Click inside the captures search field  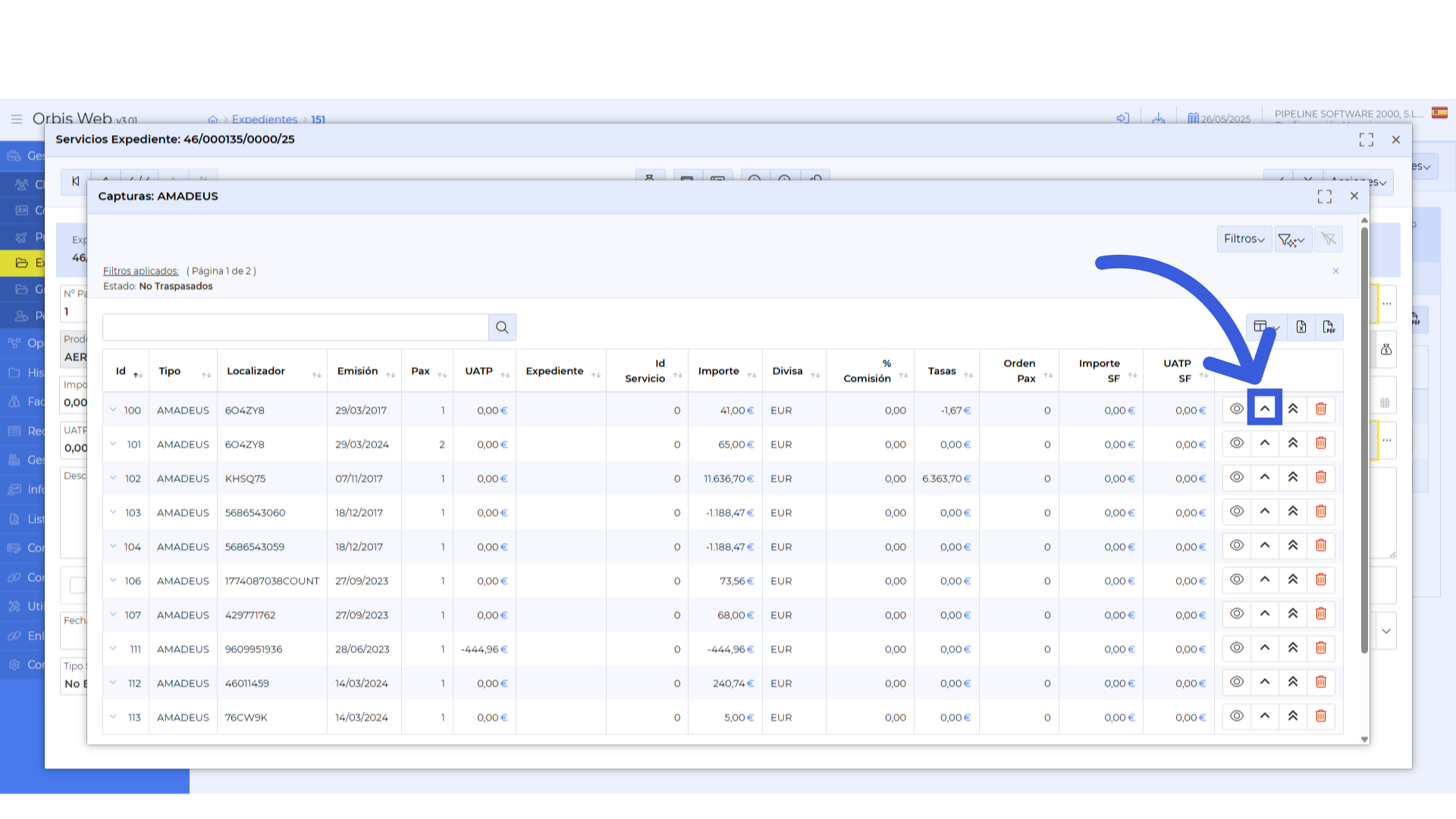click(296, 328)
